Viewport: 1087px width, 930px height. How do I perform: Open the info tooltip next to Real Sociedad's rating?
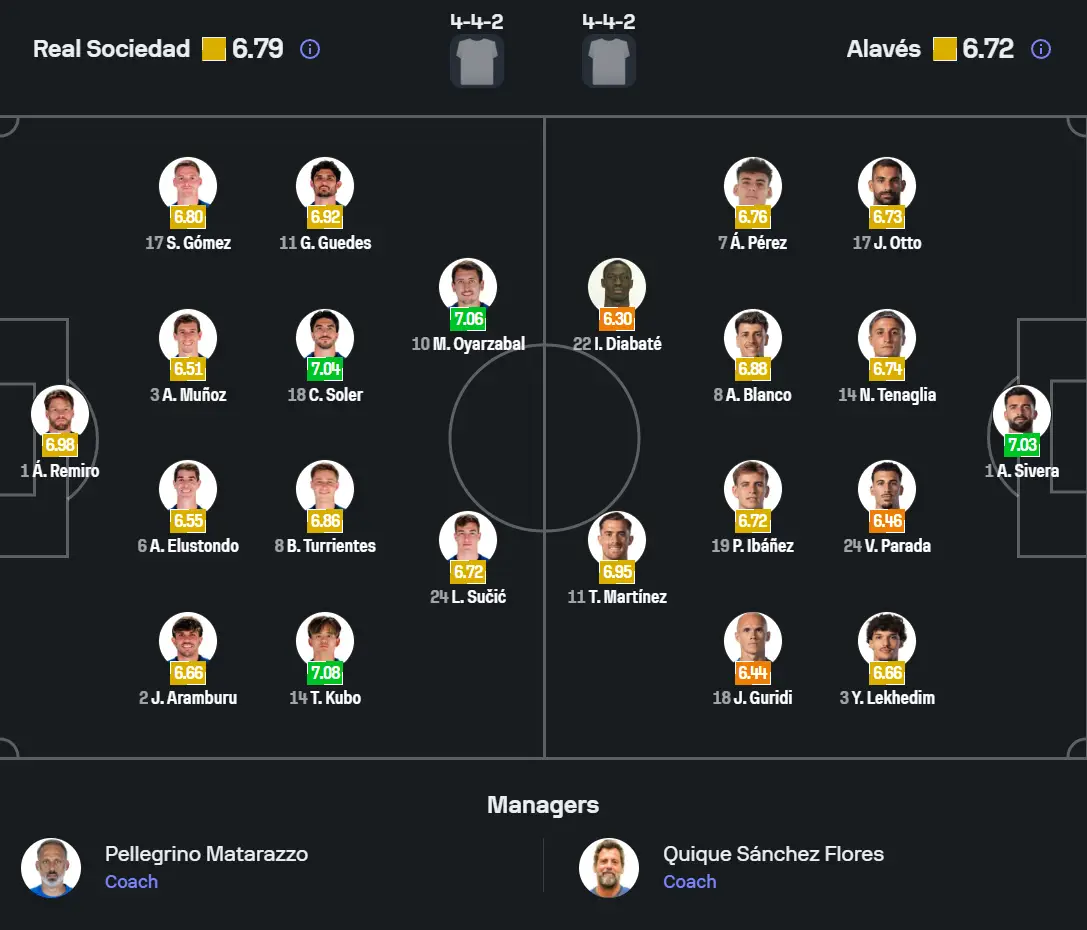click(310, 48)
